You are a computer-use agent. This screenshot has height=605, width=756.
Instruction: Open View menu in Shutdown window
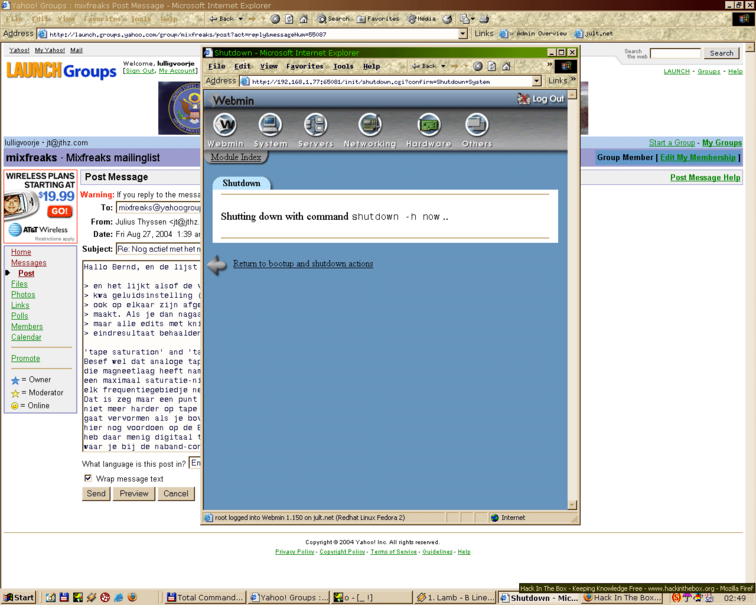point(269,67)
